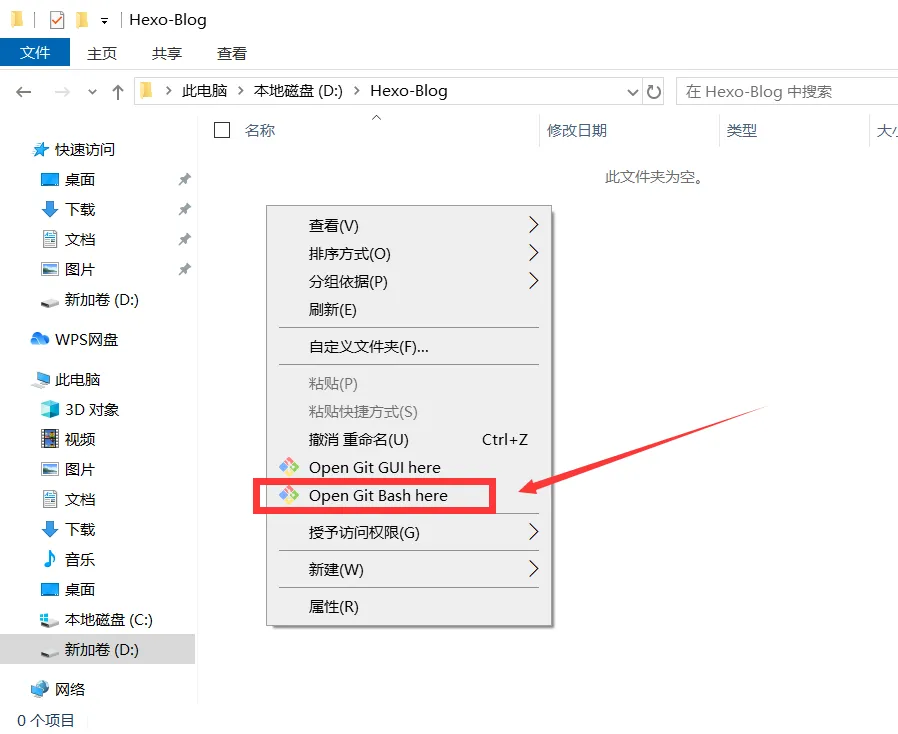The height and width of the screenshot is (734, 898).
Task: Click 本地磁盘 (D:) in the breadcrumb path
Action: (297, 91)
